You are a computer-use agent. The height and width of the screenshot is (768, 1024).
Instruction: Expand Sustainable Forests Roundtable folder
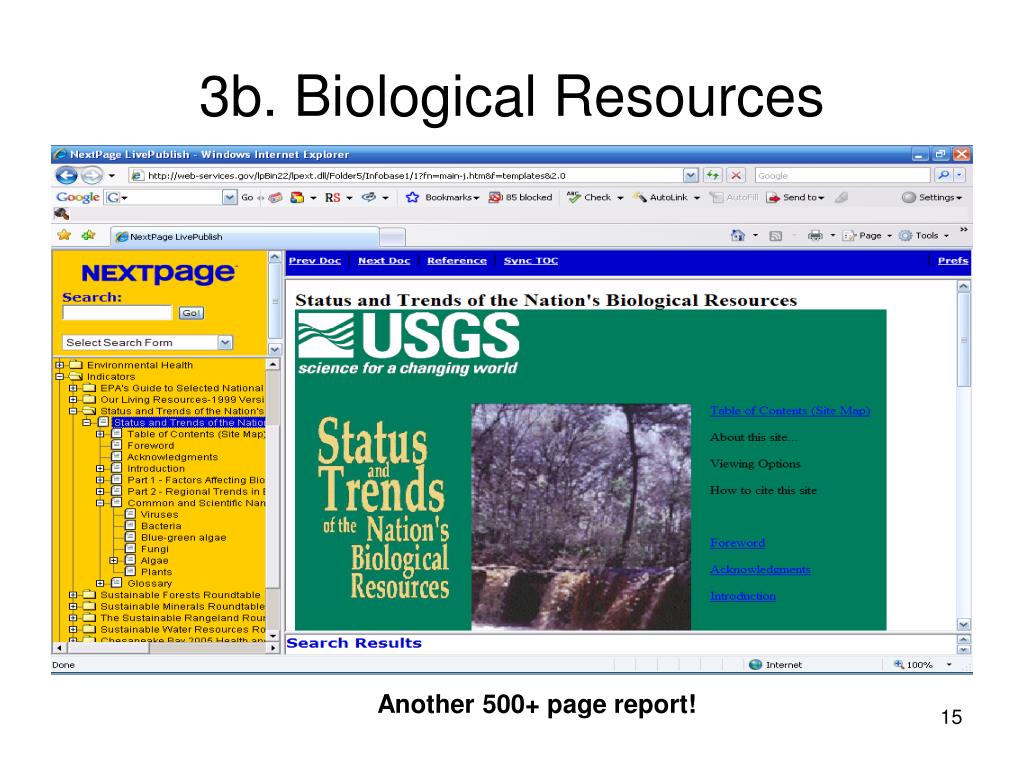pos(73,595)
